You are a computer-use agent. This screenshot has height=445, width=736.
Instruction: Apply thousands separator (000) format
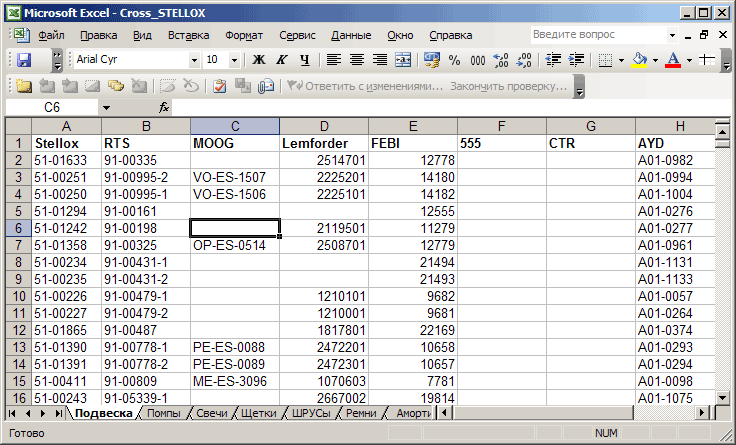(478, 60)
